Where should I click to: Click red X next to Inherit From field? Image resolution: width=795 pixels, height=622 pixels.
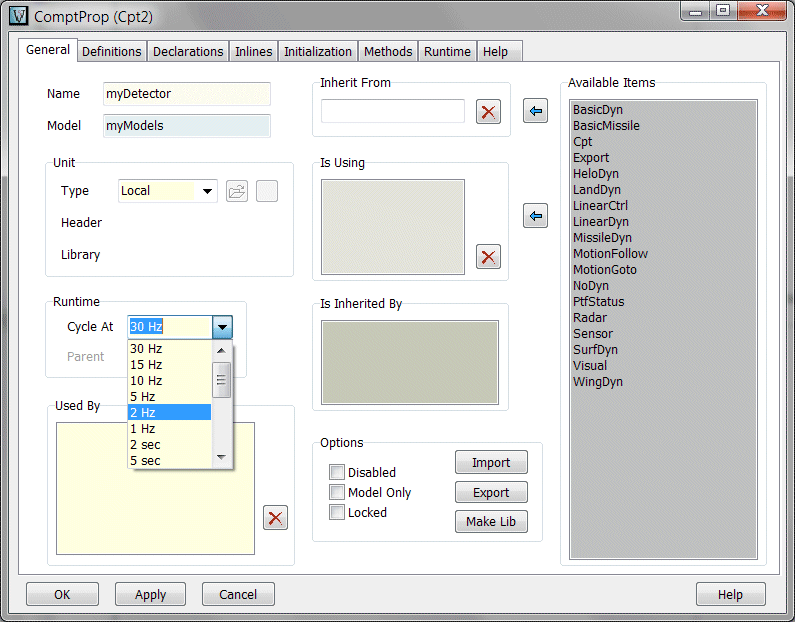[x=488, y=112]
